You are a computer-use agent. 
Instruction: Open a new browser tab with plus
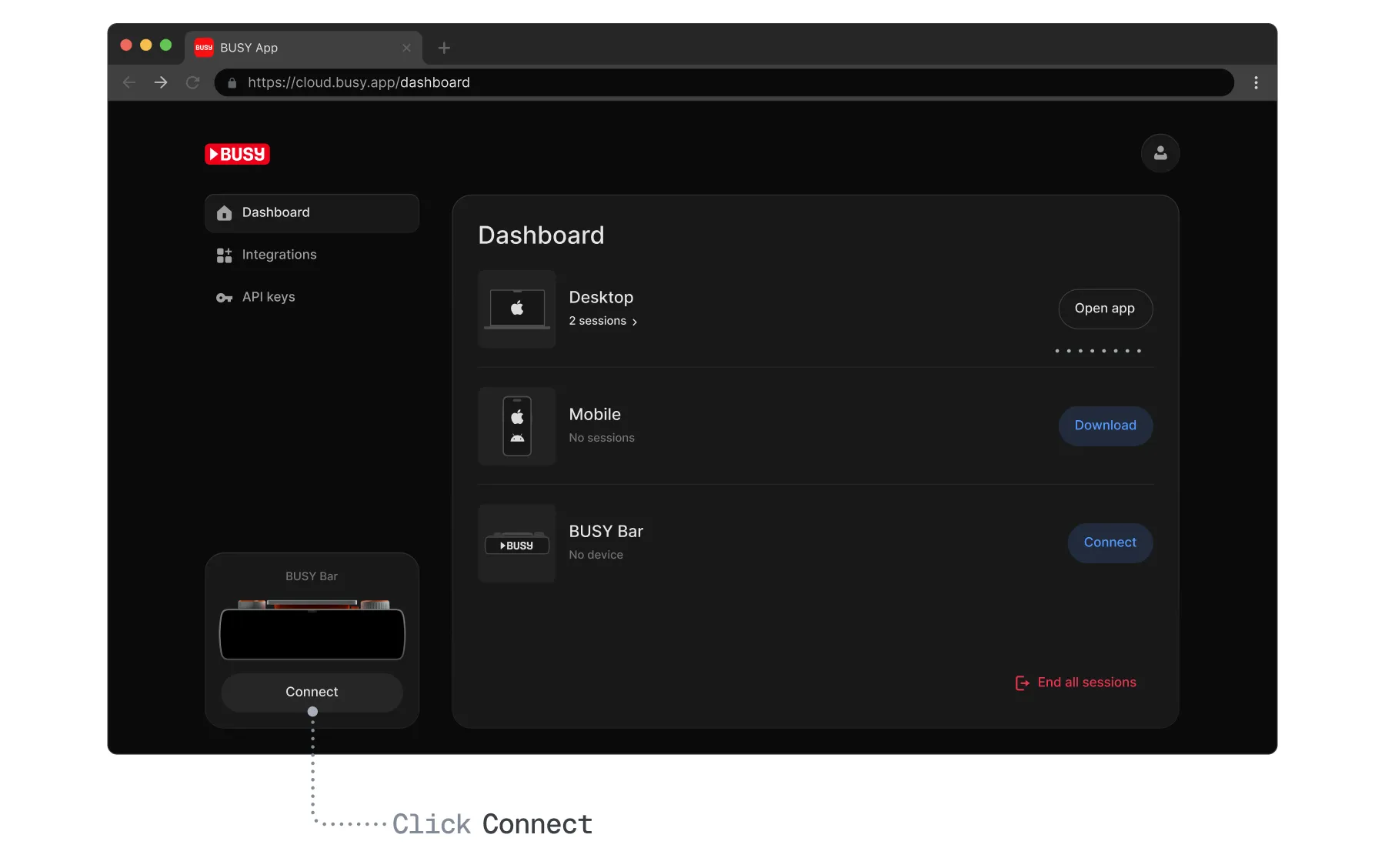coord(444,48)
